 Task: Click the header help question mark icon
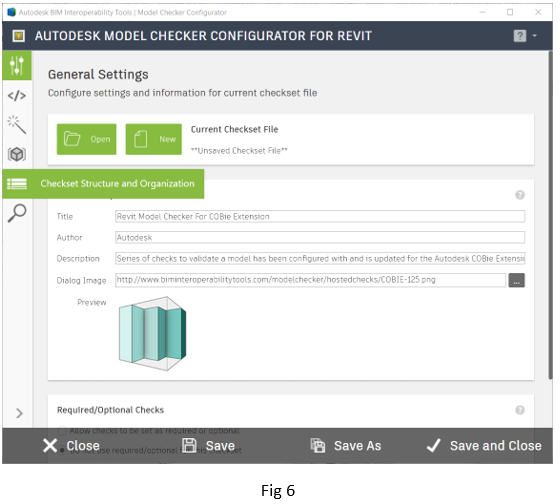click(x=520, y=36)
